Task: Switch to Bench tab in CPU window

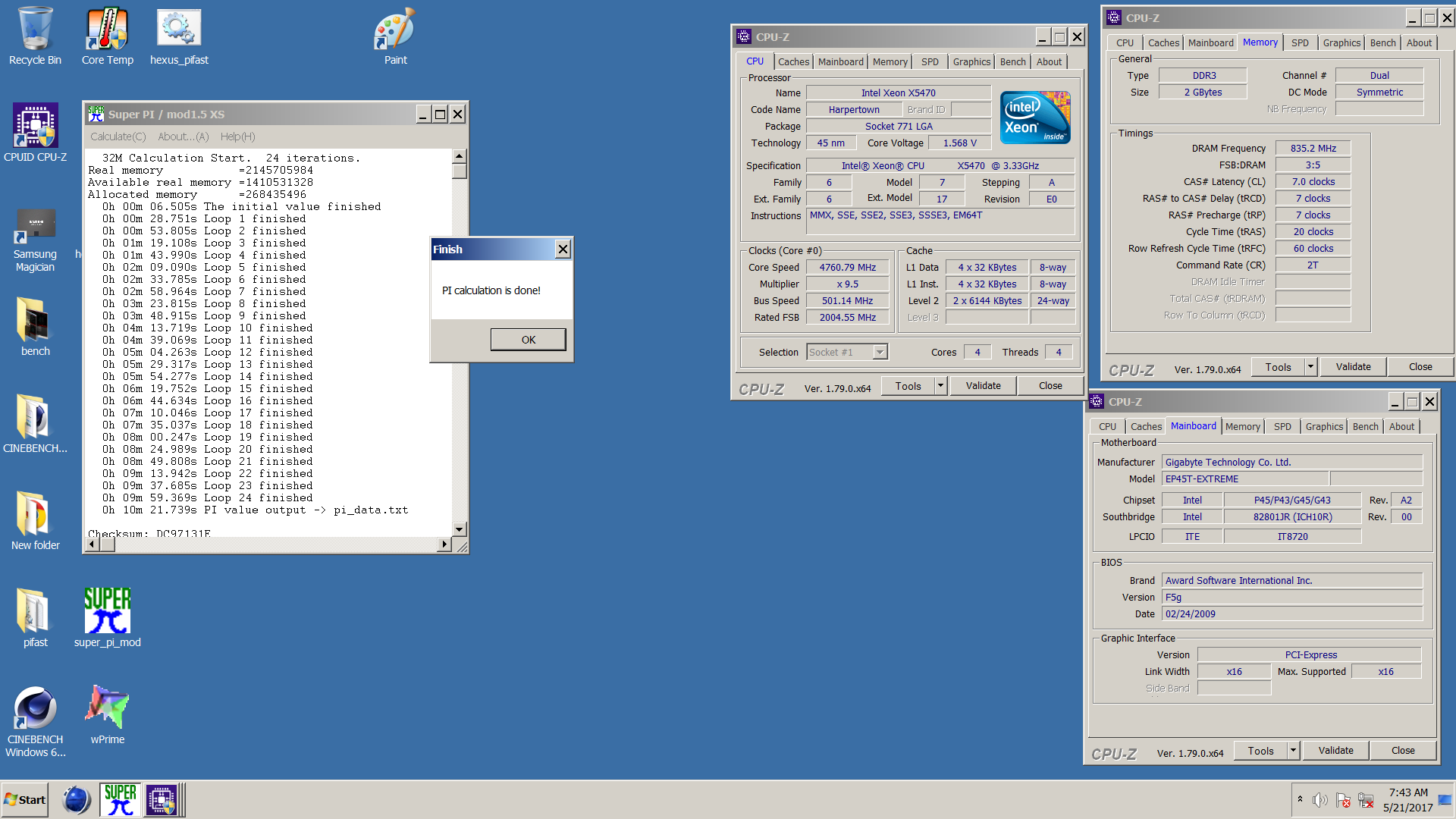Action: point(1012,61)
